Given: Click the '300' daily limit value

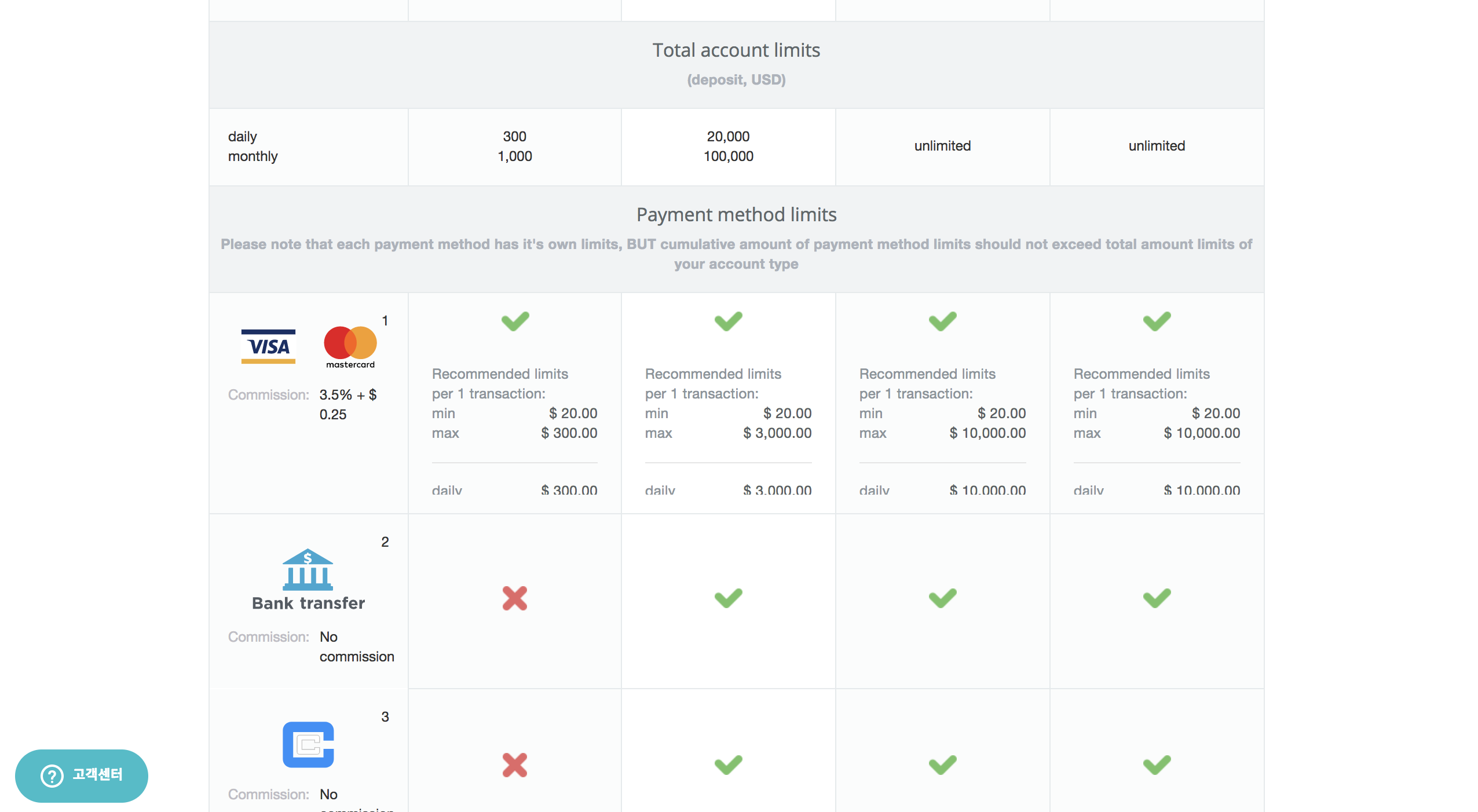Looking at the screenshot, I should pyautogui.click(x=514, y=137).
